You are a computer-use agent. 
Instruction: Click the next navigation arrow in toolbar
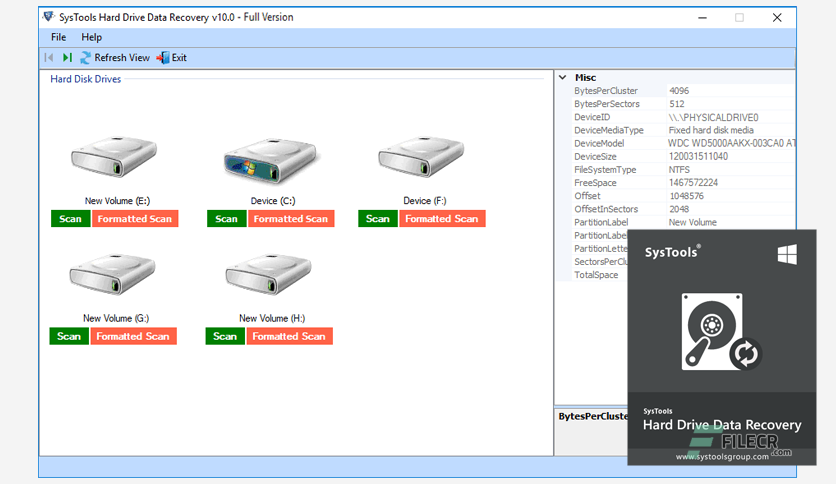[x=67, y=58]
